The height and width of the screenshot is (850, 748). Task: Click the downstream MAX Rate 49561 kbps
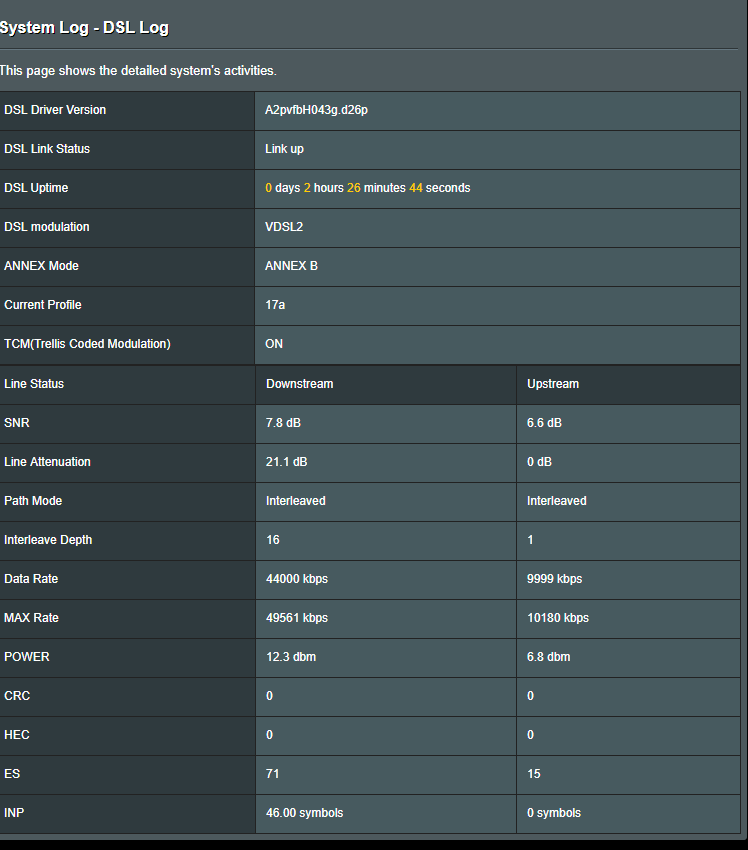[x=296, y=618]
